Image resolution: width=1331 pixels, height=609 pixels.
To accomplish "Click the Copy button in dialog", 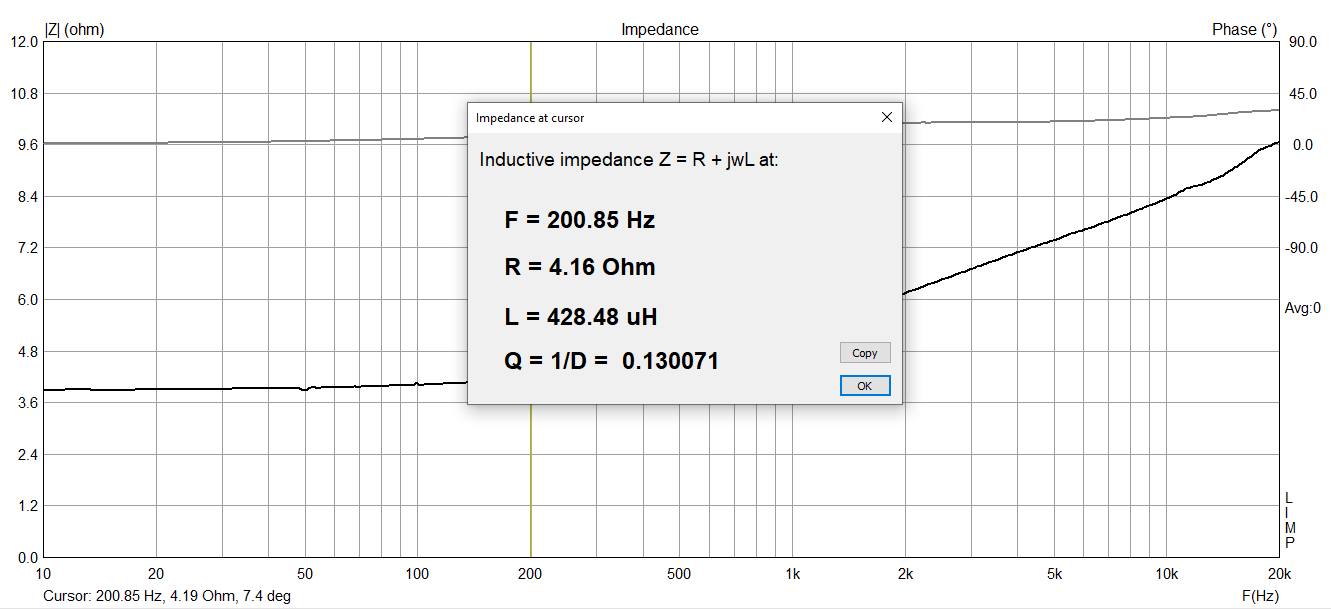I will 865,353.
